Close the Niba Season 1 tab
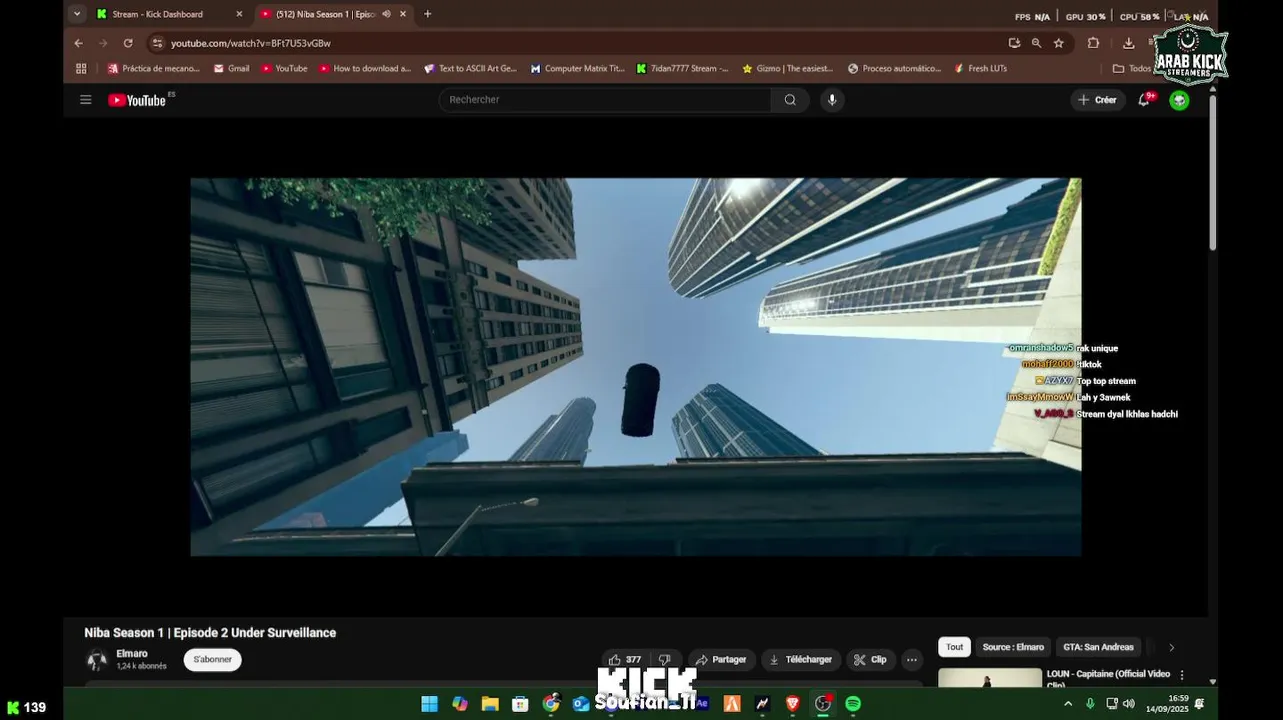 [x=403, y=14]
